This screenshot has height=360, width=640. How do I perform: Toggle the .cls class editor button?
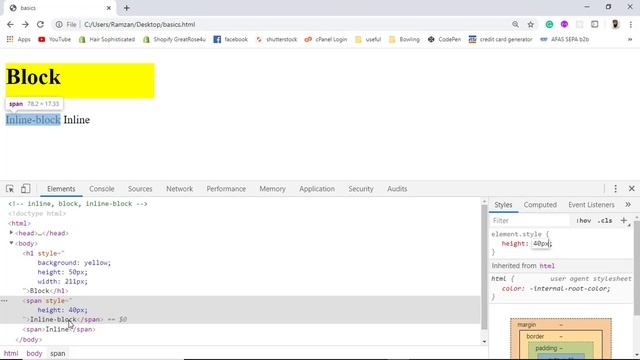click(x=604, y=220)
